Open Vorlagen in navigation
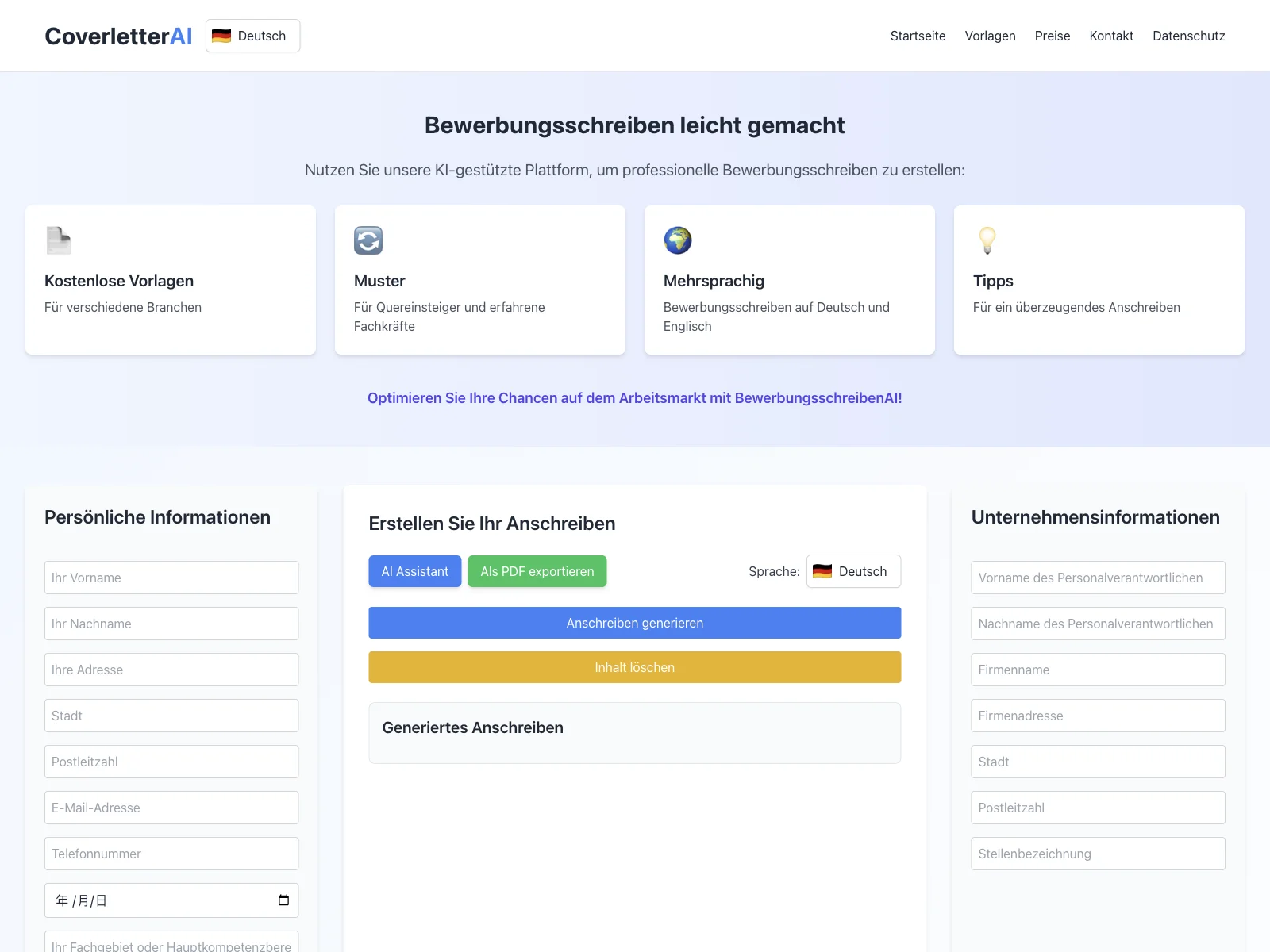 click(x=990, y=36)
